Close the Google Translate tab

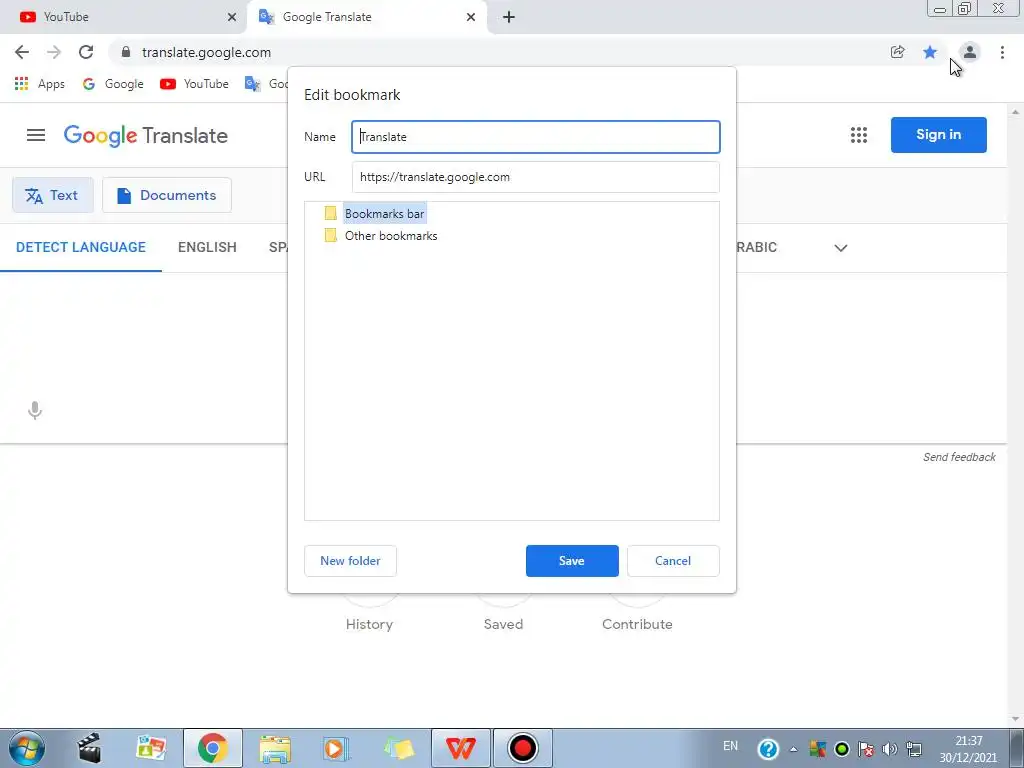[471, 17]
